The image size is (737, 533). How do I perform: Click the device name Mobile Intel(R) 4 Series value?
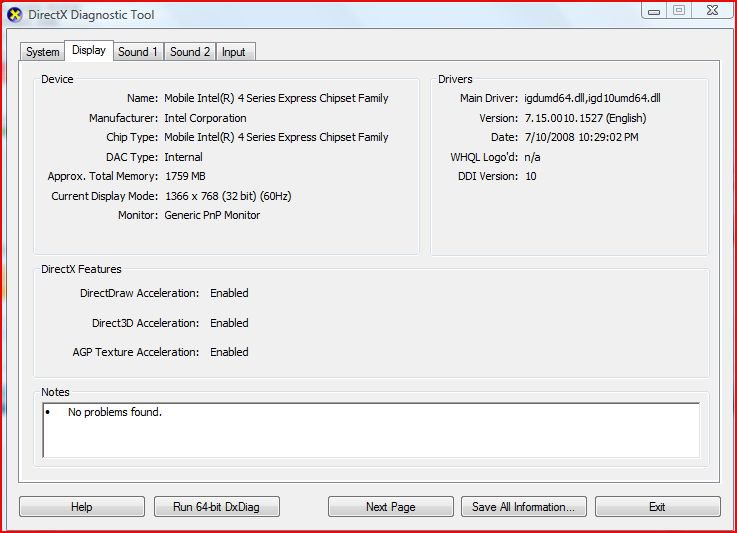(276, 98)
